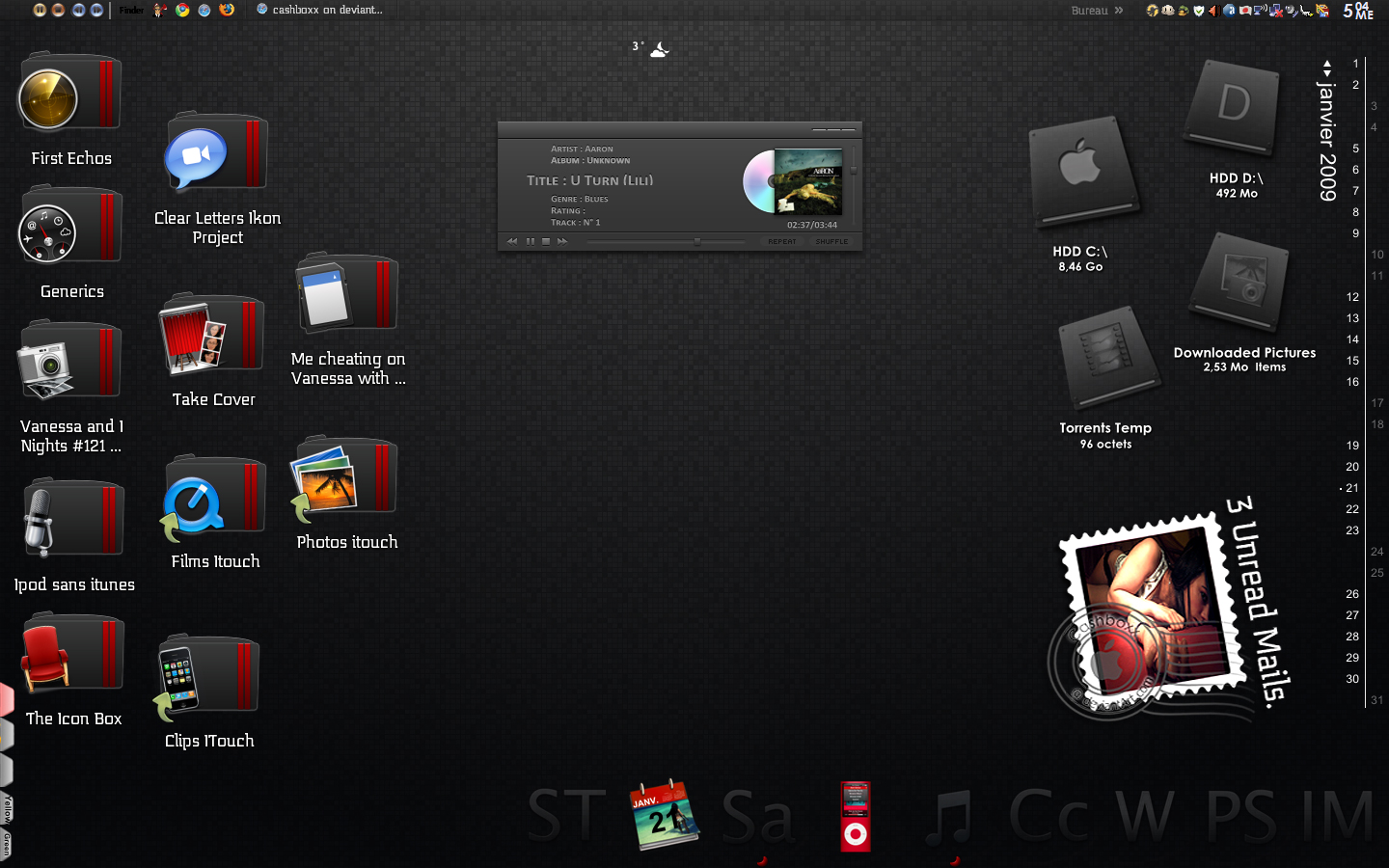
Task: Select the Green side tab
Action: (6, 844)
